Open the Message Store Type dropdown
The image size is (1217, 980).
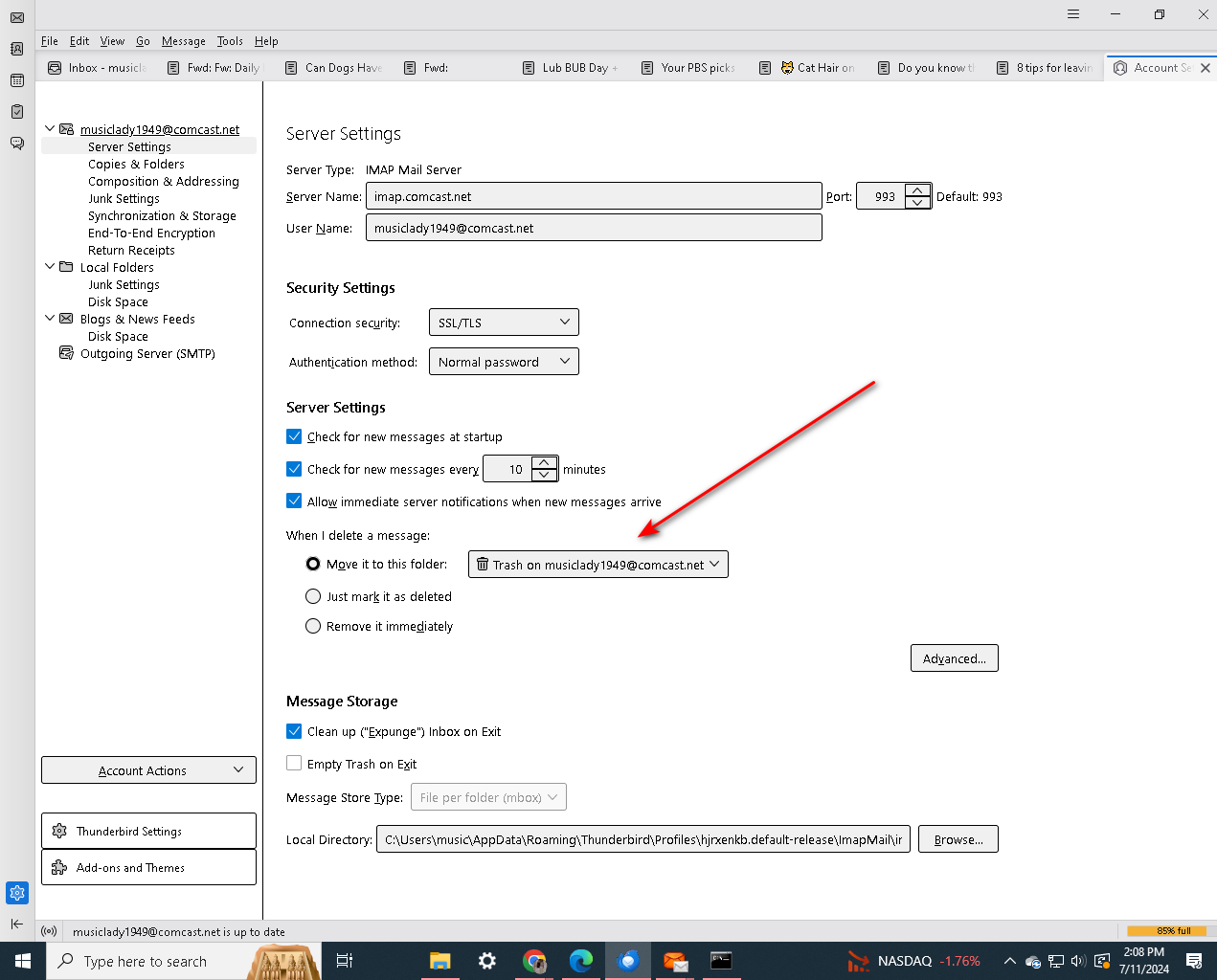(488, 797)
